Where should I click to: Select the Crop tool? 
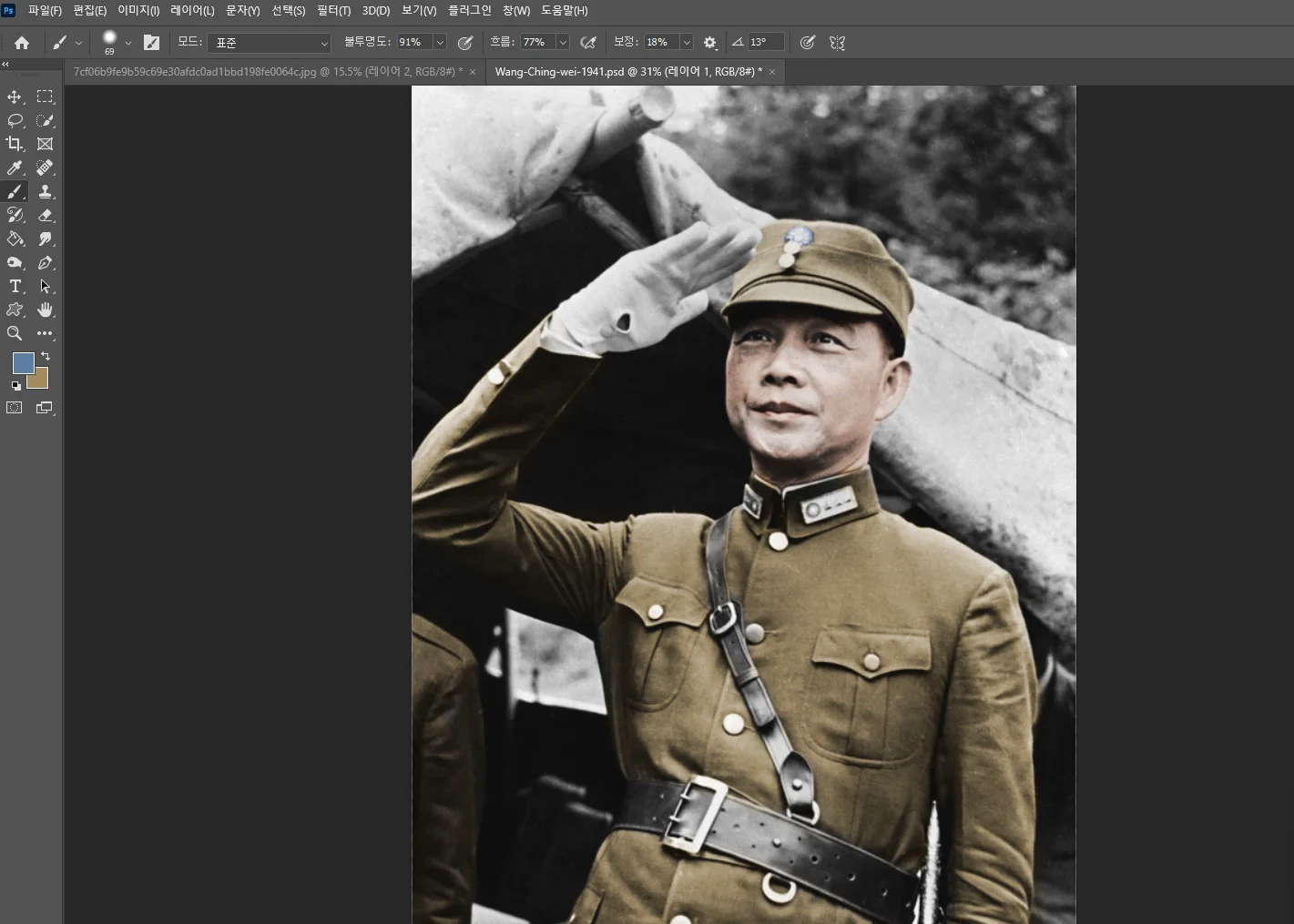point(15,144)
